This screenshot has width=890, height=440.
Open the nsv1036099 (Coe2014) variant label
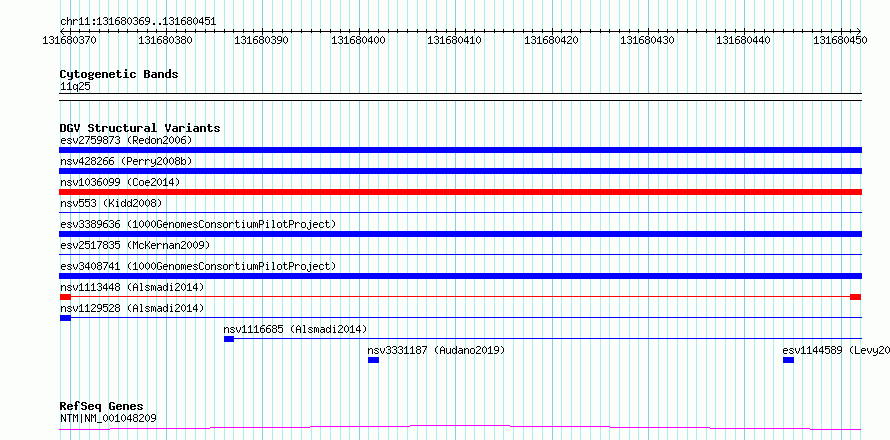tap(120, 182)
